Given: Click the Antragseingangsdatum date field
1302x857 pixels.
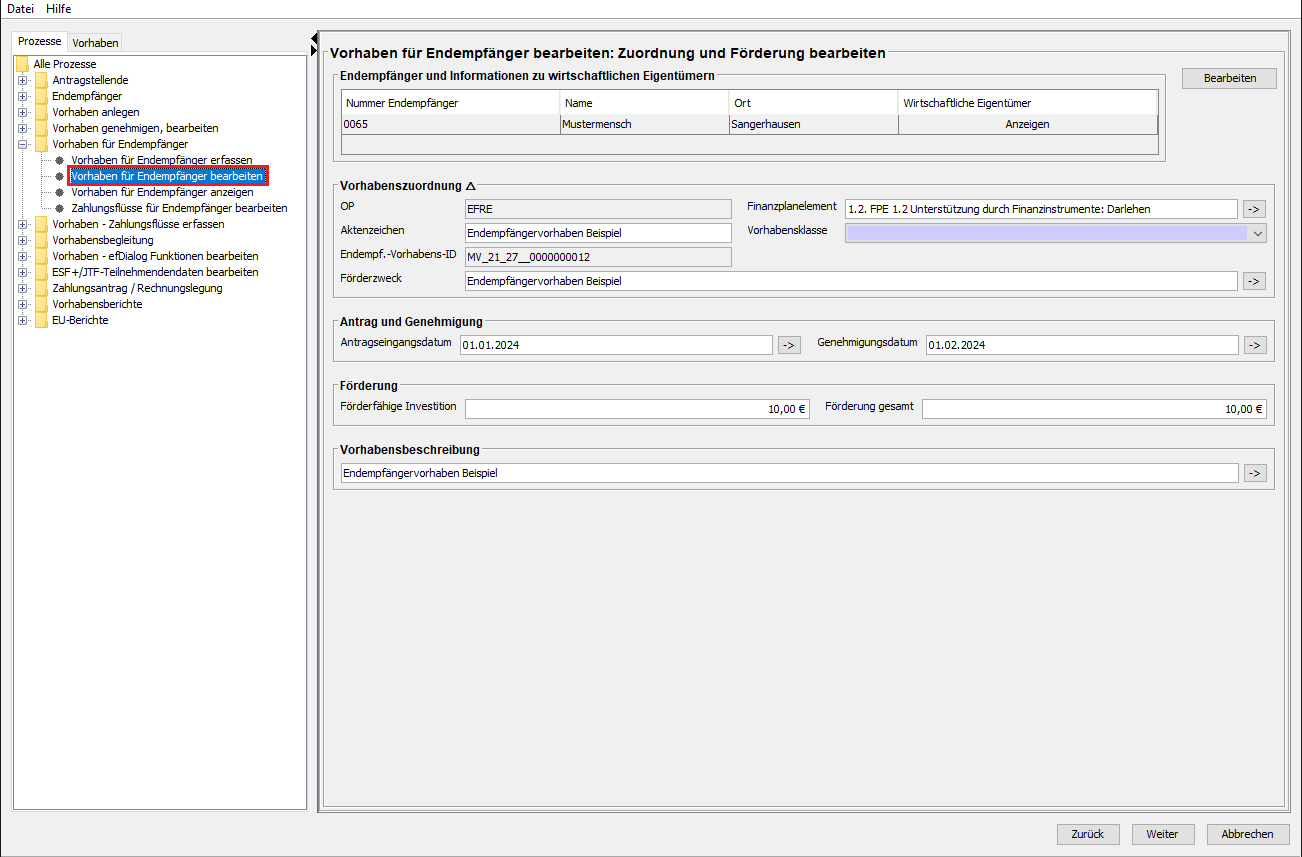Looking at the screenshot, I should (x=616, y=345).
